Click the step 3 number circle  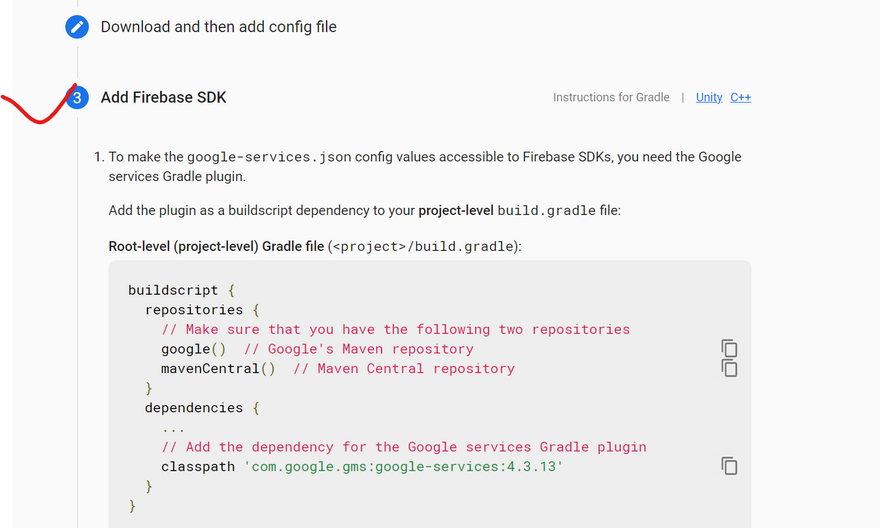77,98
